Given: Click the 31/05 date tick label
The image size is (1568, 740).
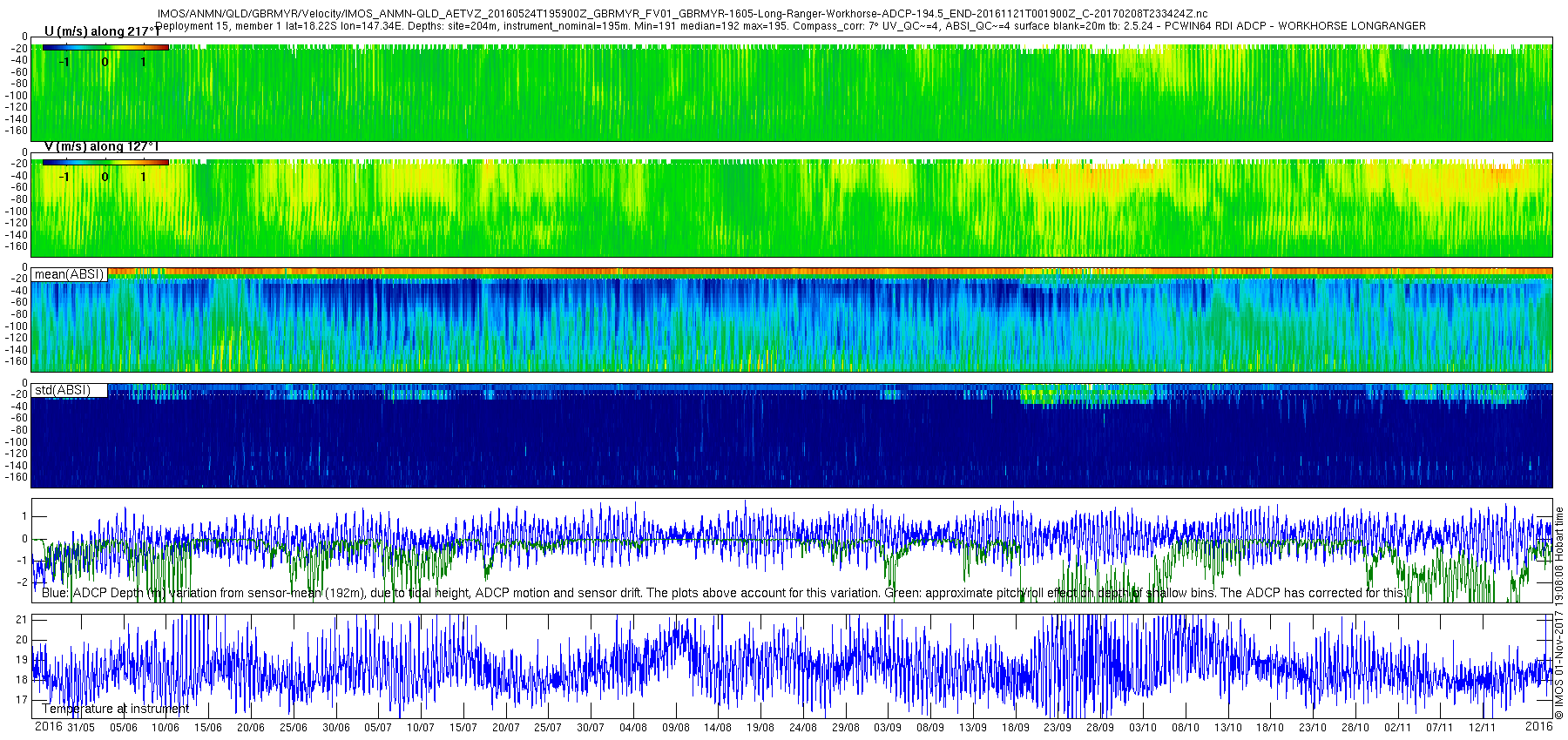Looking at the screenshot, I should [x=81, y=728].
